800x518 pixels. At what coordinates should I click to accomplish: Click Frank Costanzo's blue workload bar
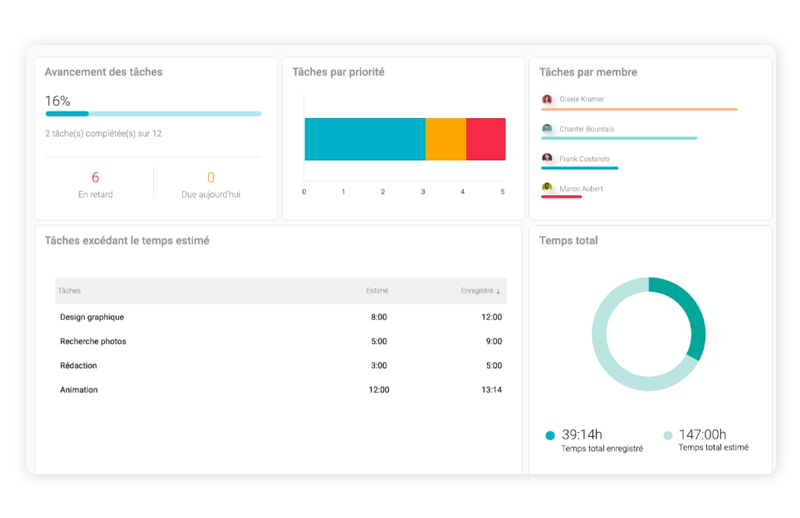point(580,168)
